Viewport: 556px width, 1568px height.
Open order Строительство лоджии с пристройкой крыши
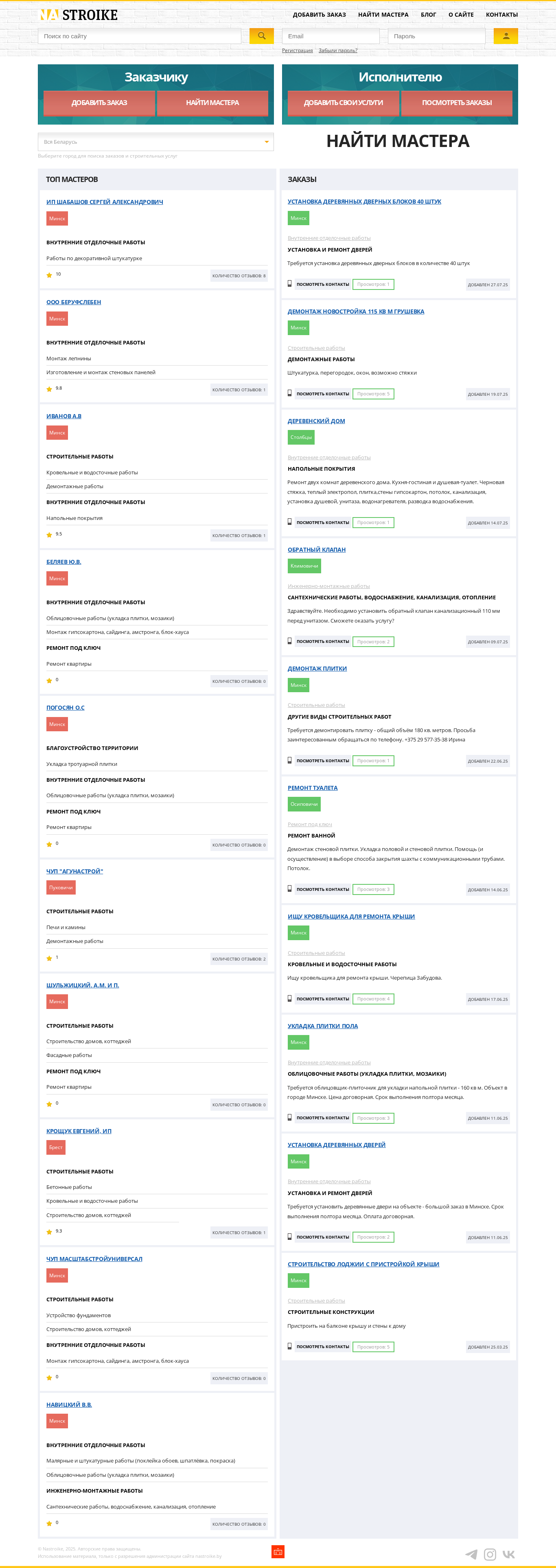[x=363, y=1264]
